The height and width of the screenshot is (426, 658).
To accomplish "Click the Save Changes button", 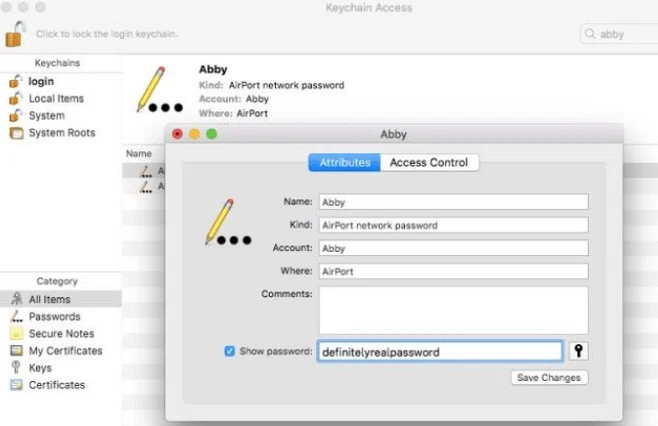I will coord(549,378).
